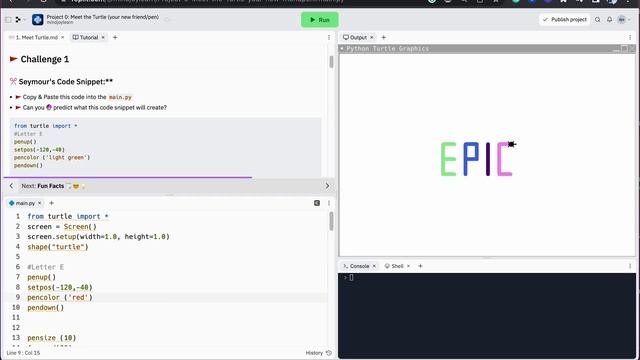Click the Publish project button
This screenshot has width=640, height=360.
click(564, 20)
